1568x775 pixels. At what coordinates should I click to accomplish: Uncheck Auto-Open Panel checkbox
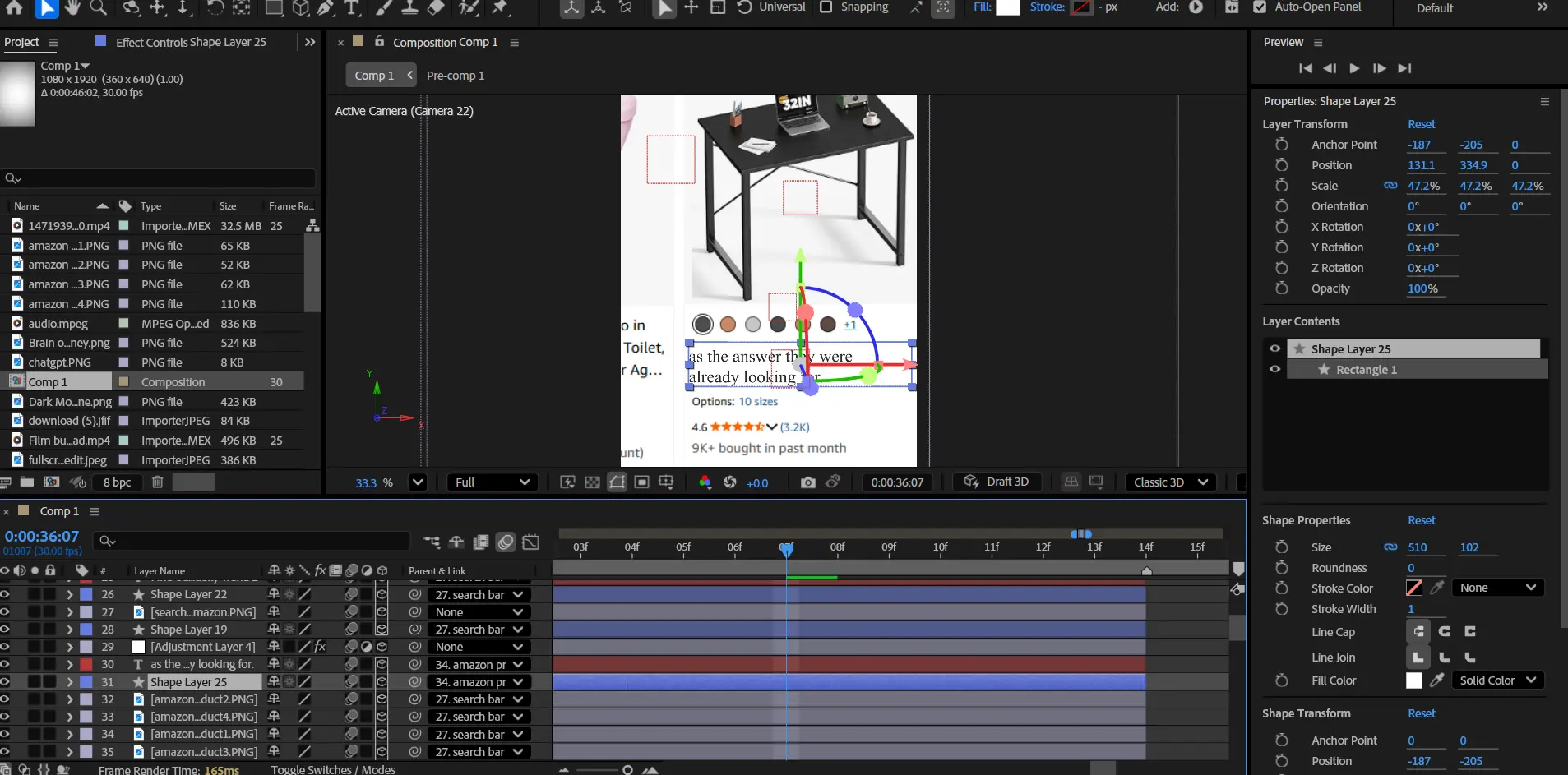[x=1259, y=7]
